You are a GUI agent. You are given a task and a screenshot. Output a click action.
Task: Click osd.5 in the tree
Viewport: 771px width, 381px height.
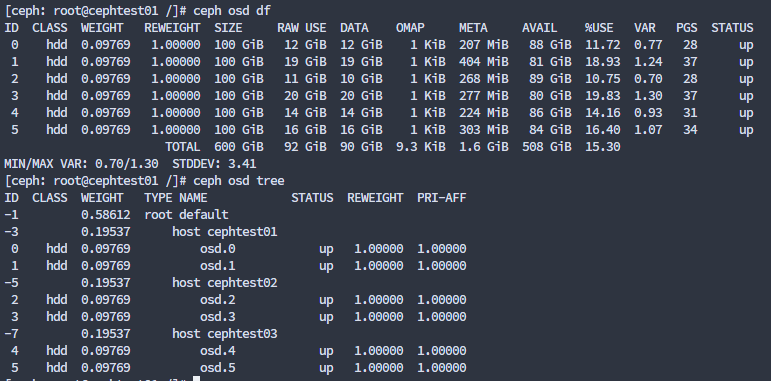(x=218, y=368)
